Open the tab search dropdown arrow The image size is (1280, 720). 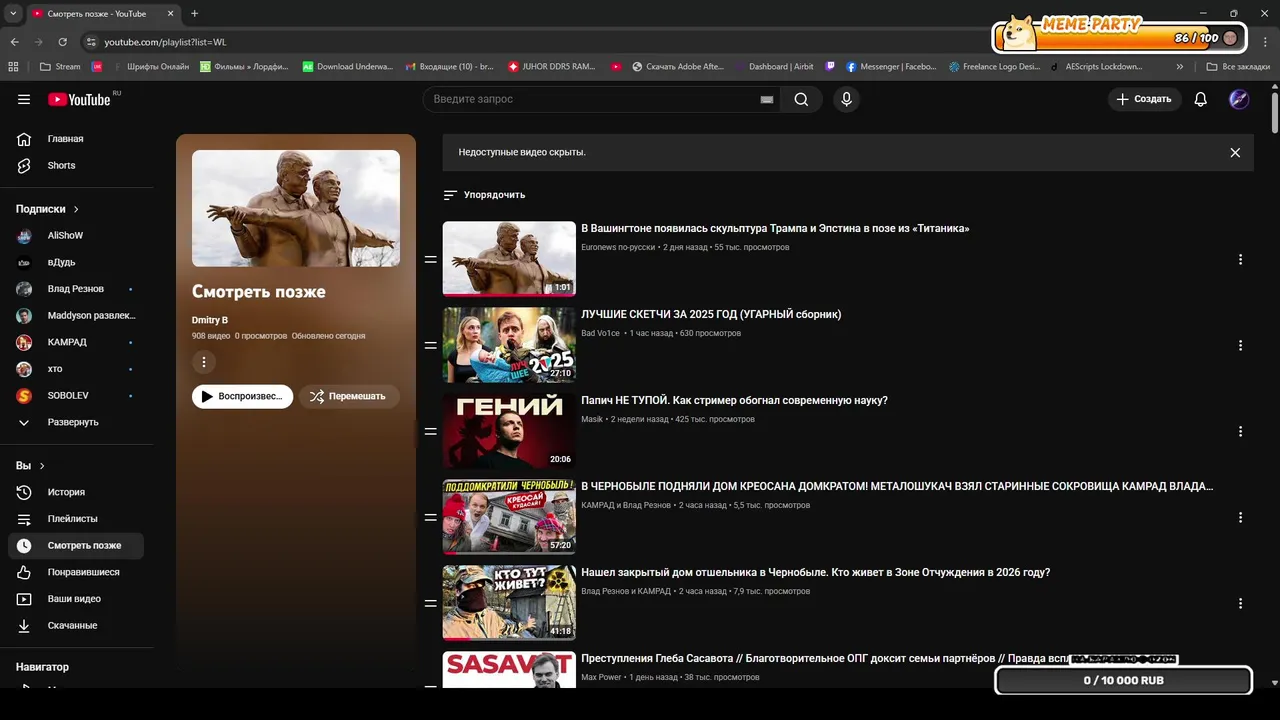tap(13, 14)
